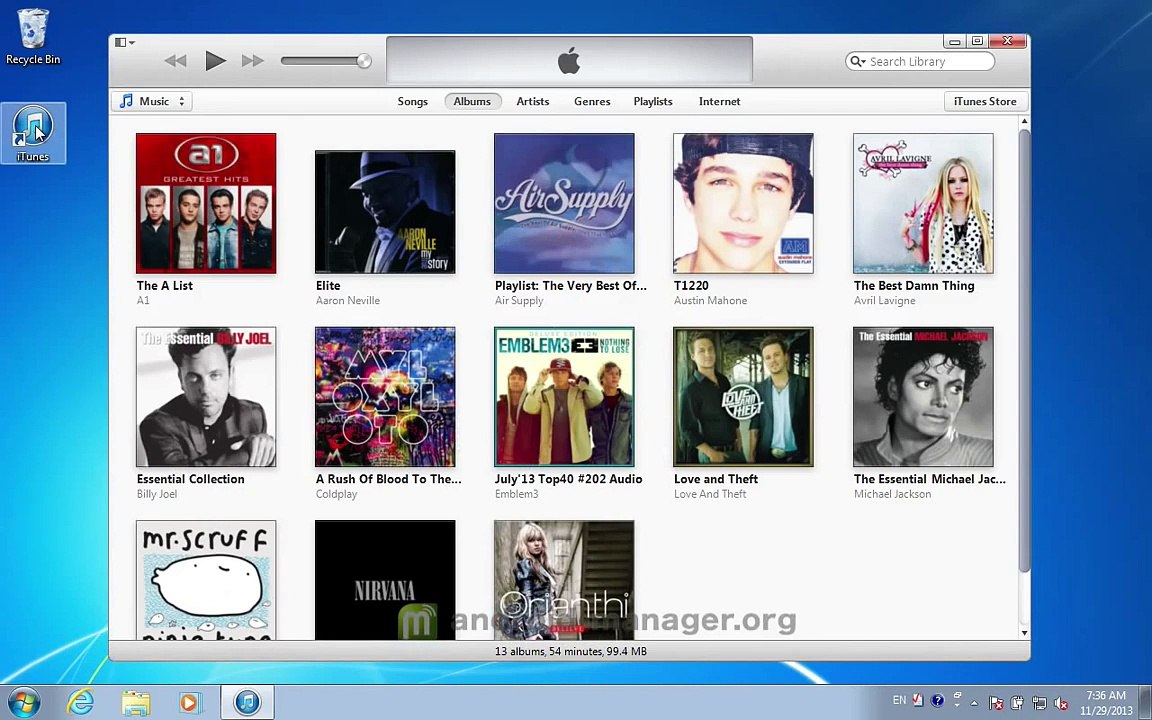1152x720 pixels.
Task: Open the Emblem3 album artwork
Action: click(564, 397)
